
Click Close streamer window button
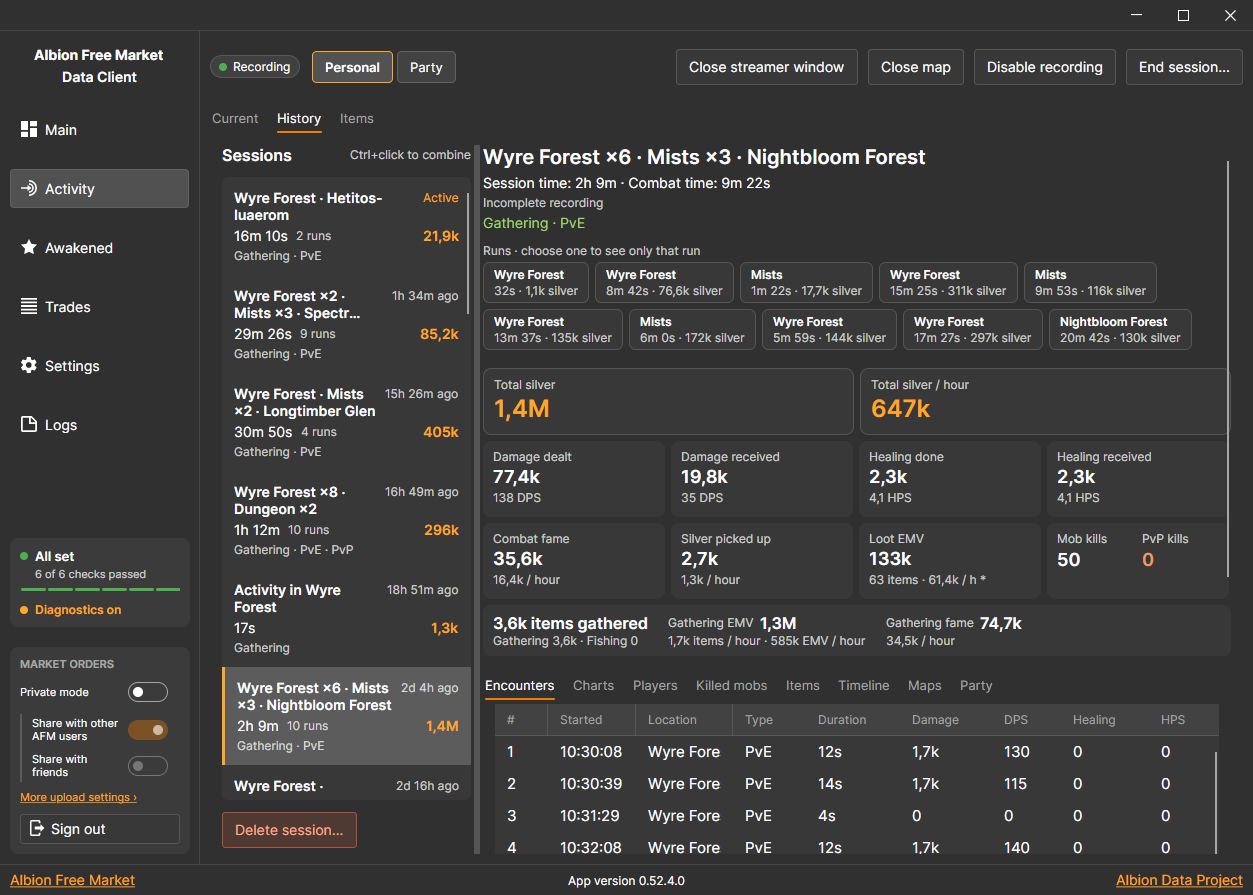pyautogui.click(x=767, y=67)
